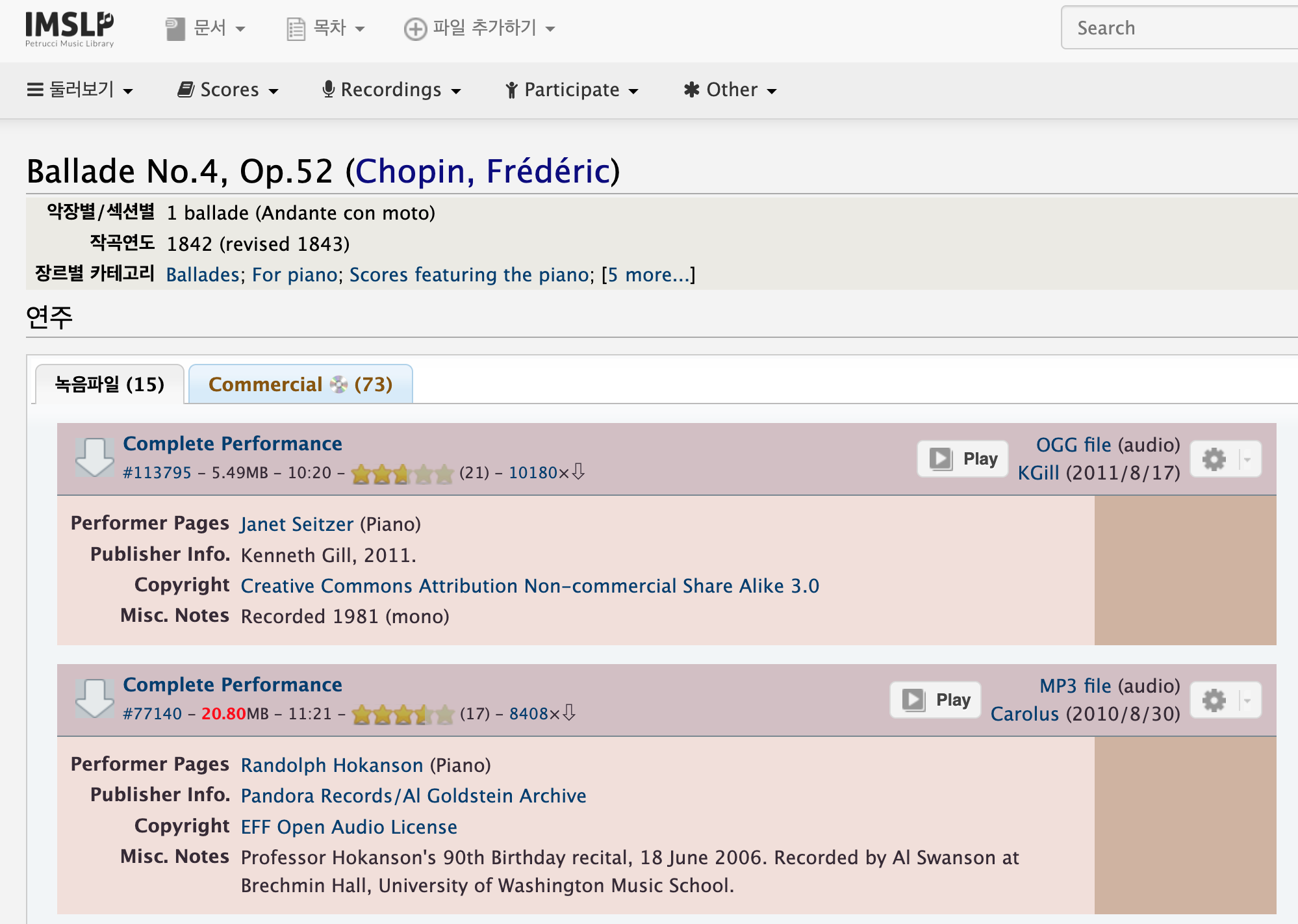
Task: Click the download arrow icon for recording #113795
Action: coord(94,457)
